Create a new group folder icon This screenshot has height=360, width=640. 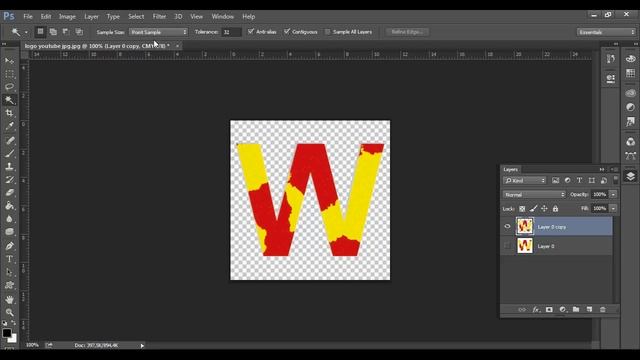pos(576,309)
